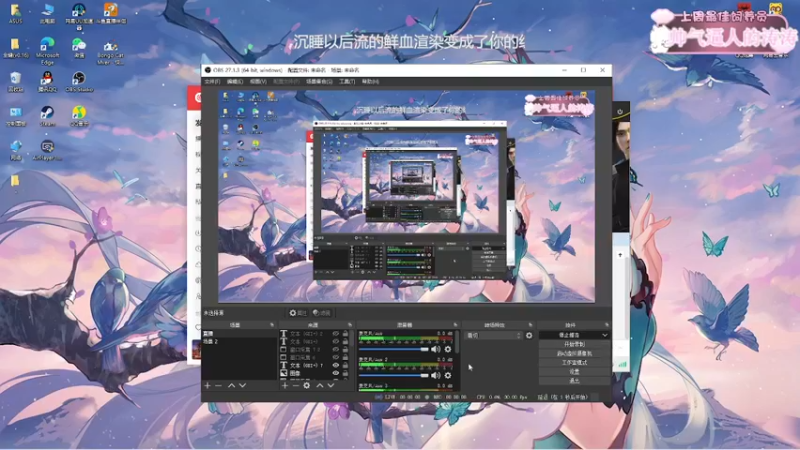Open the OBS Studio desktop shortcut

coord(79,81)
